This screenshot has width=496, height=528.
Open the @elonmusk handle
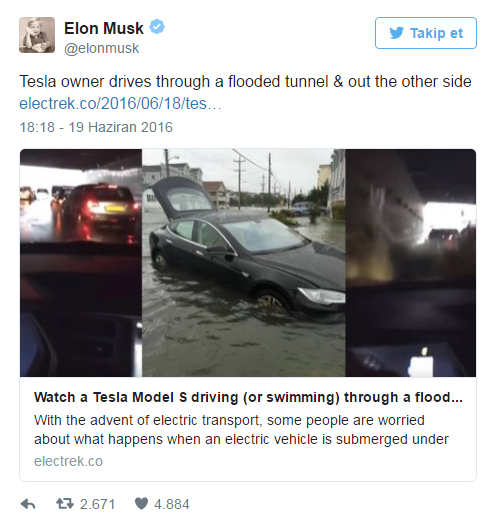(x=101, y=48)
